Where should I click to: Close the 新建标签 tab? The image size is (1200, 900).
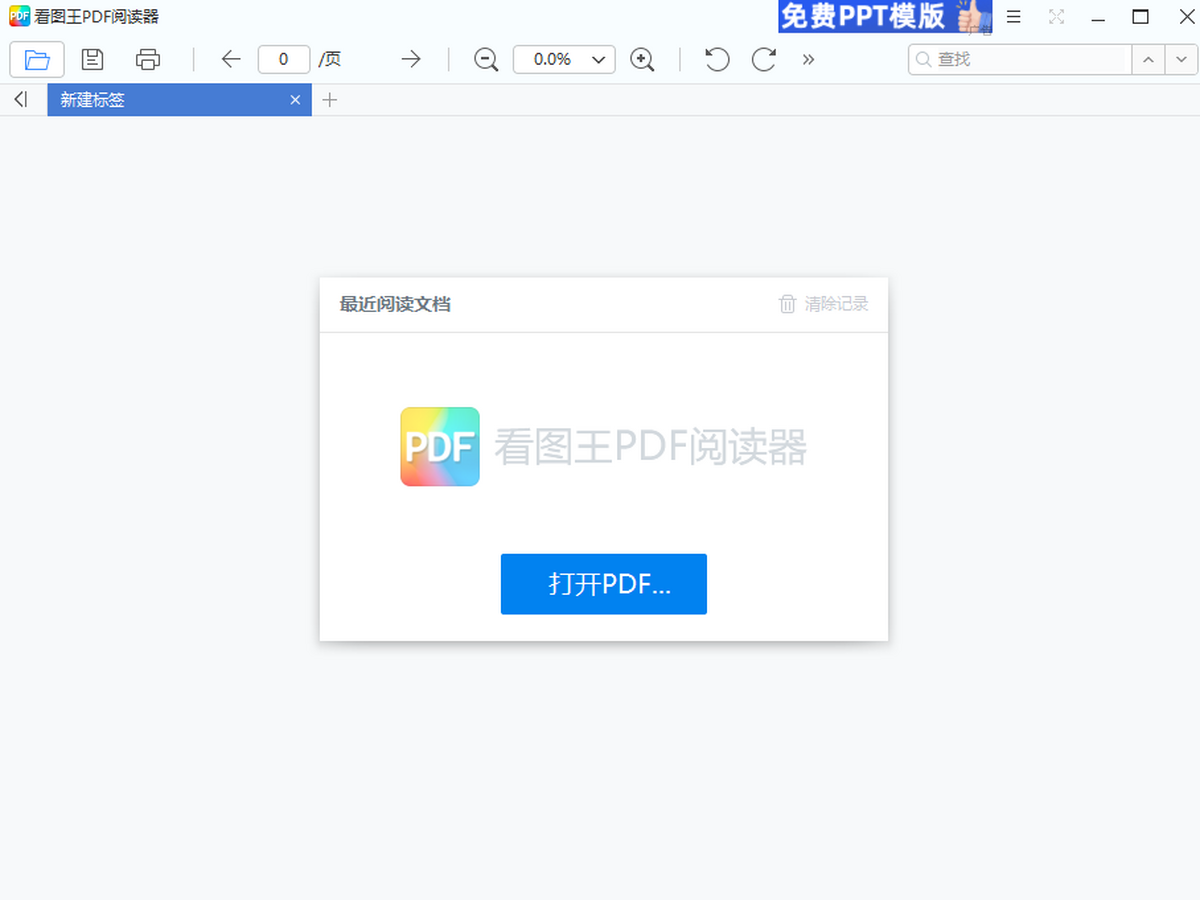click(295, 100)
